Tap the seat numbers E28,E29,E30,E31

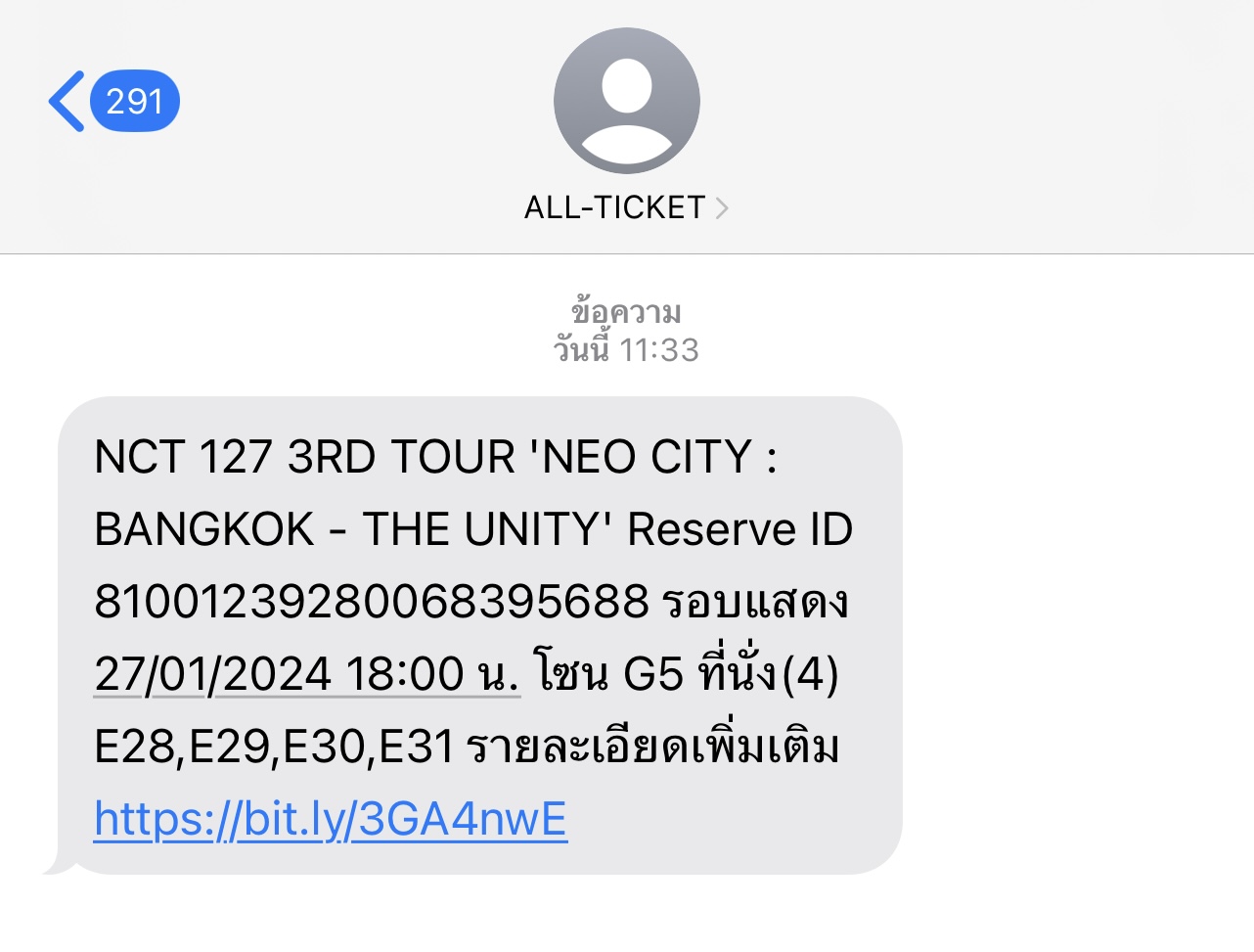(x=274, y=748)
